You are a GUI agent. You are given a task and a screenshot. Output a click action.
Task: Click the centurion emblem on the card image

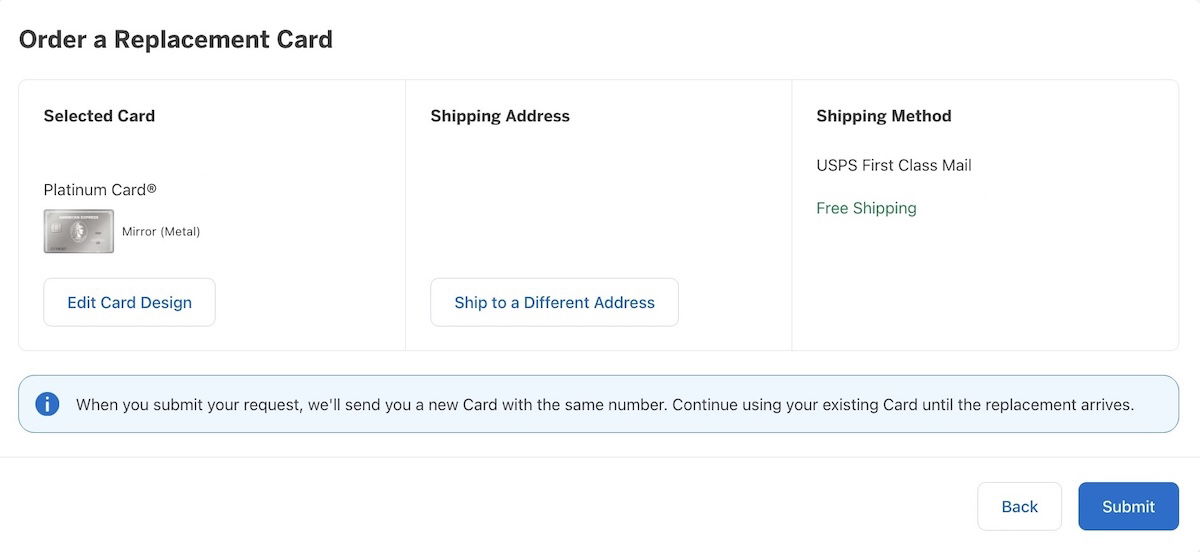(79, 232)
